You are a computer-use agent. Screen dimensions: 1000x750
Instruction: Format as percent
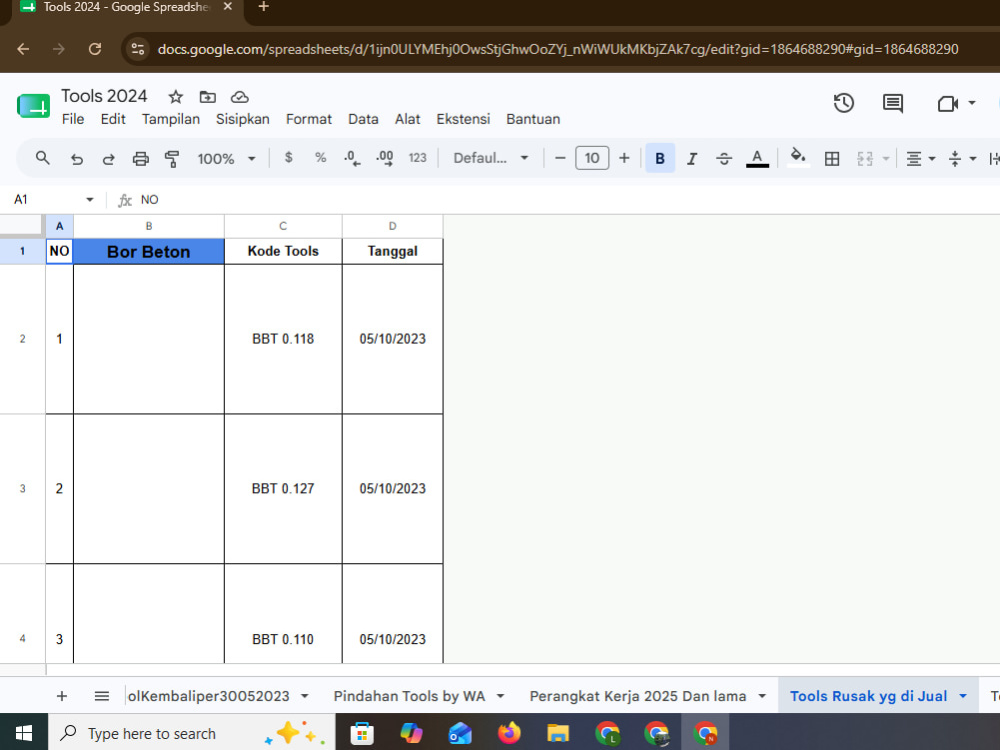(320, 158)
